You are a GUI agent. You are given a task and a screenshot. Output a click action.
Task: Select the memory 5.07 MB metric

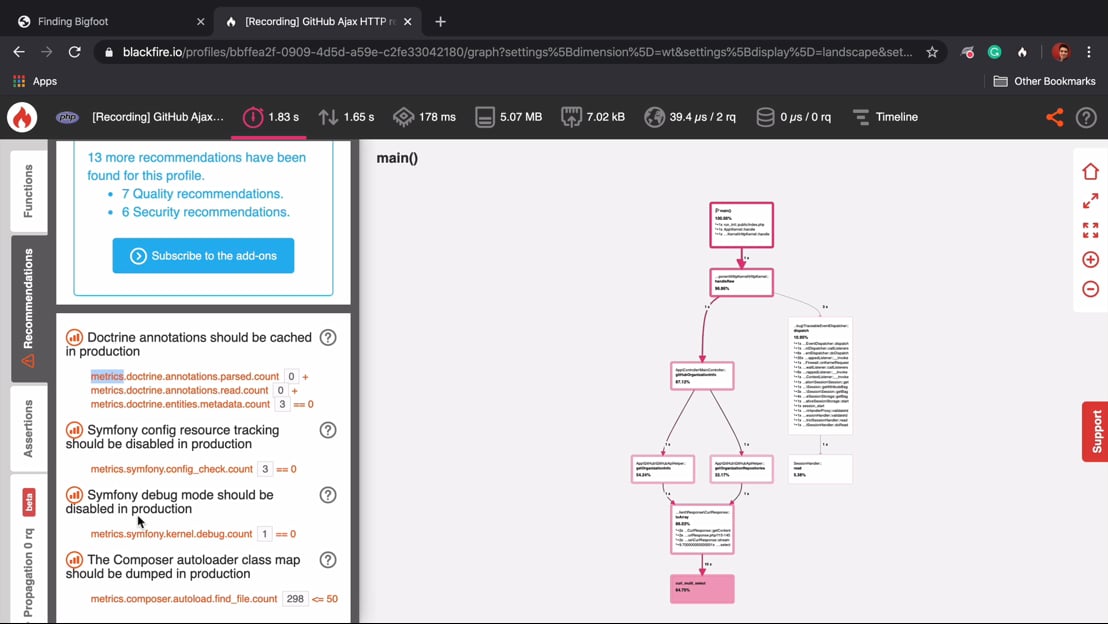[x=509, y=117]
